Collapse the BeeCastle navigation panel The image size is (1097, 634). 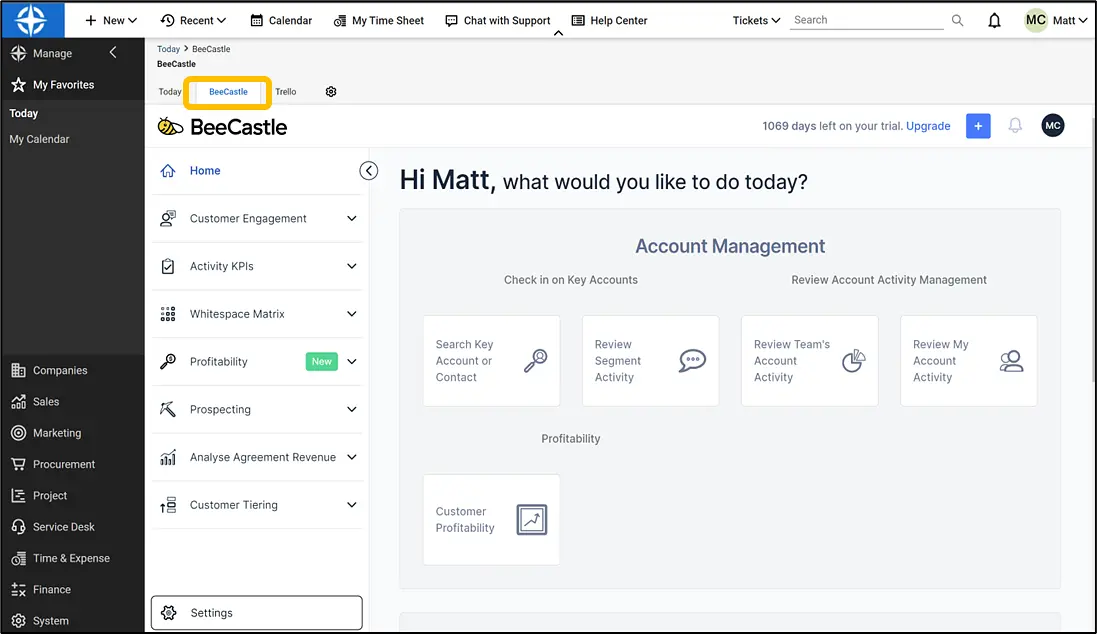coord(369,171)
